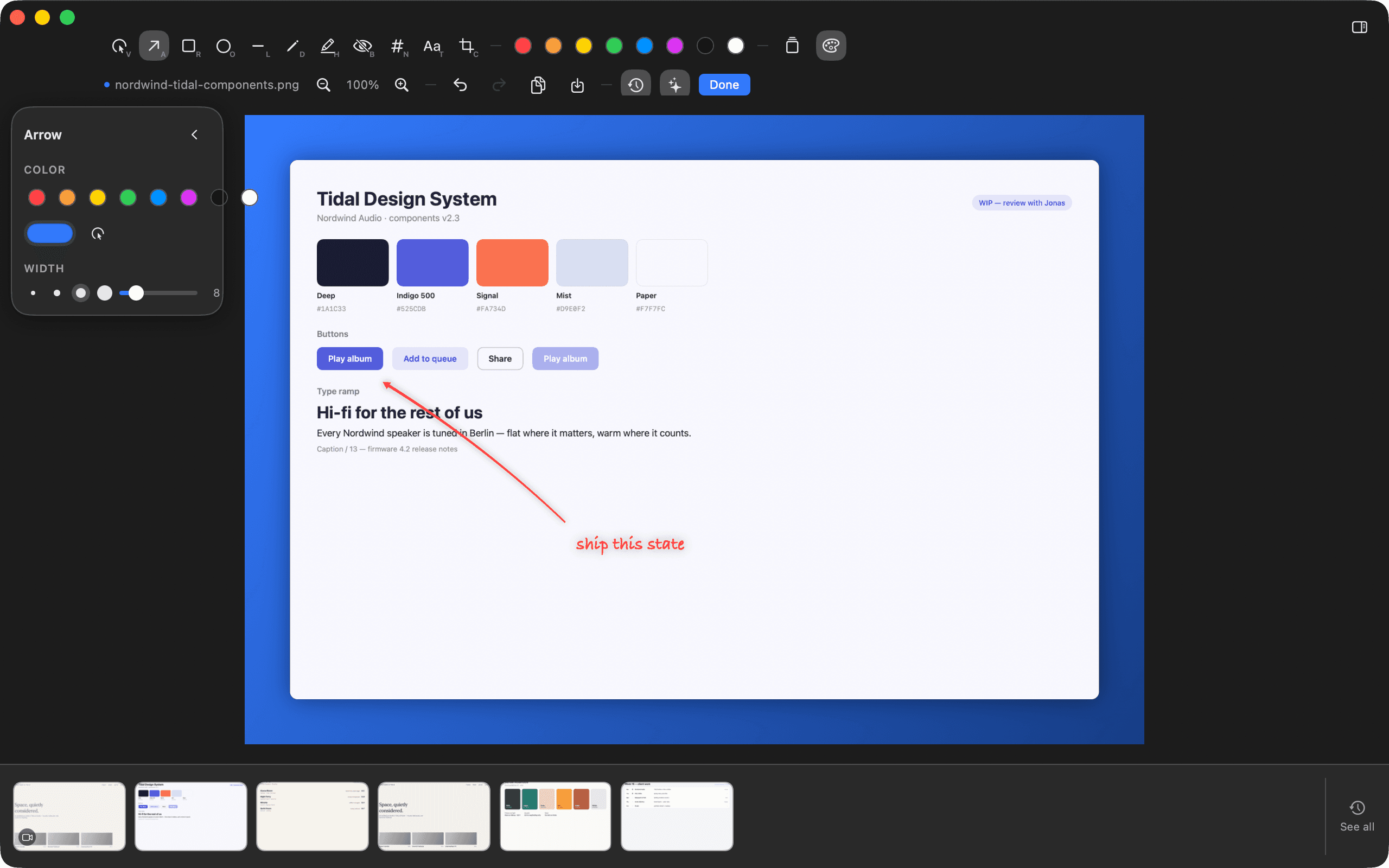
Task: Select the smallest width preset dot
Action: point(33,293)
